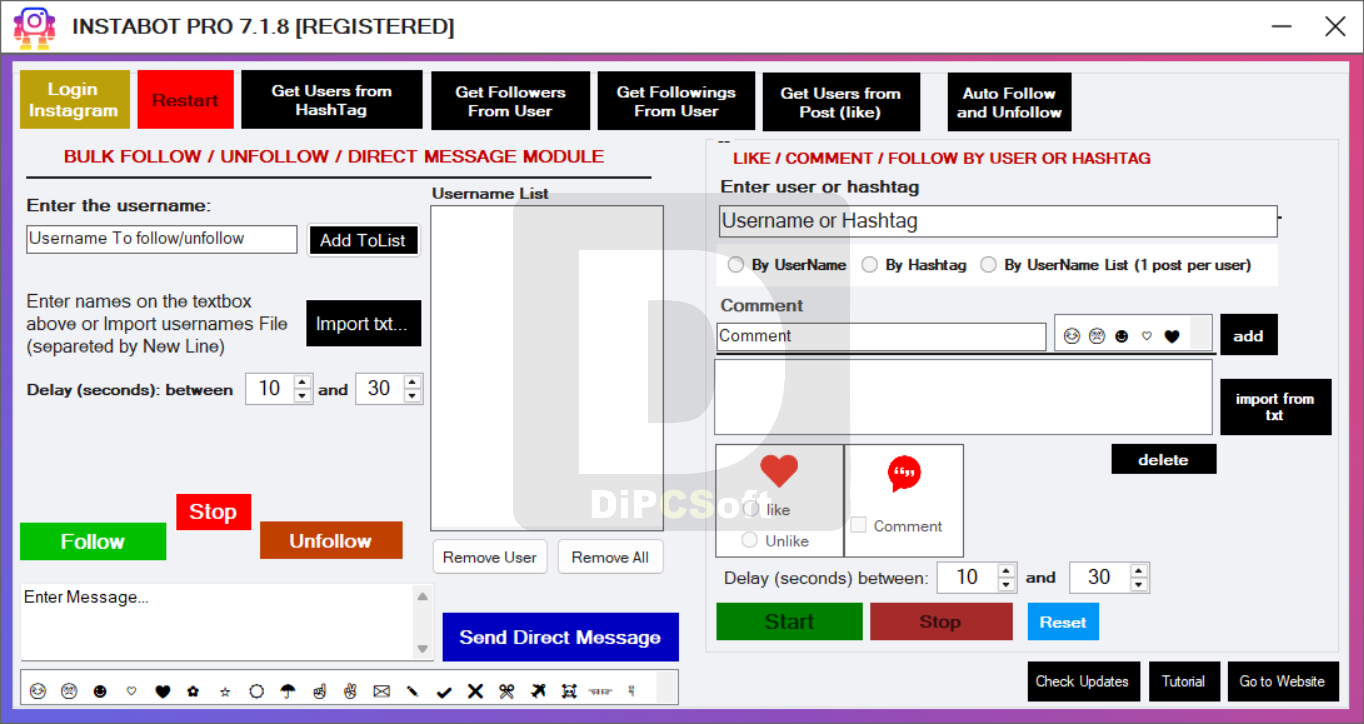Insert the scissors symbol into the message
Image resolution: width=1364 pixels, height=724 pixels.
pos(506,691)
